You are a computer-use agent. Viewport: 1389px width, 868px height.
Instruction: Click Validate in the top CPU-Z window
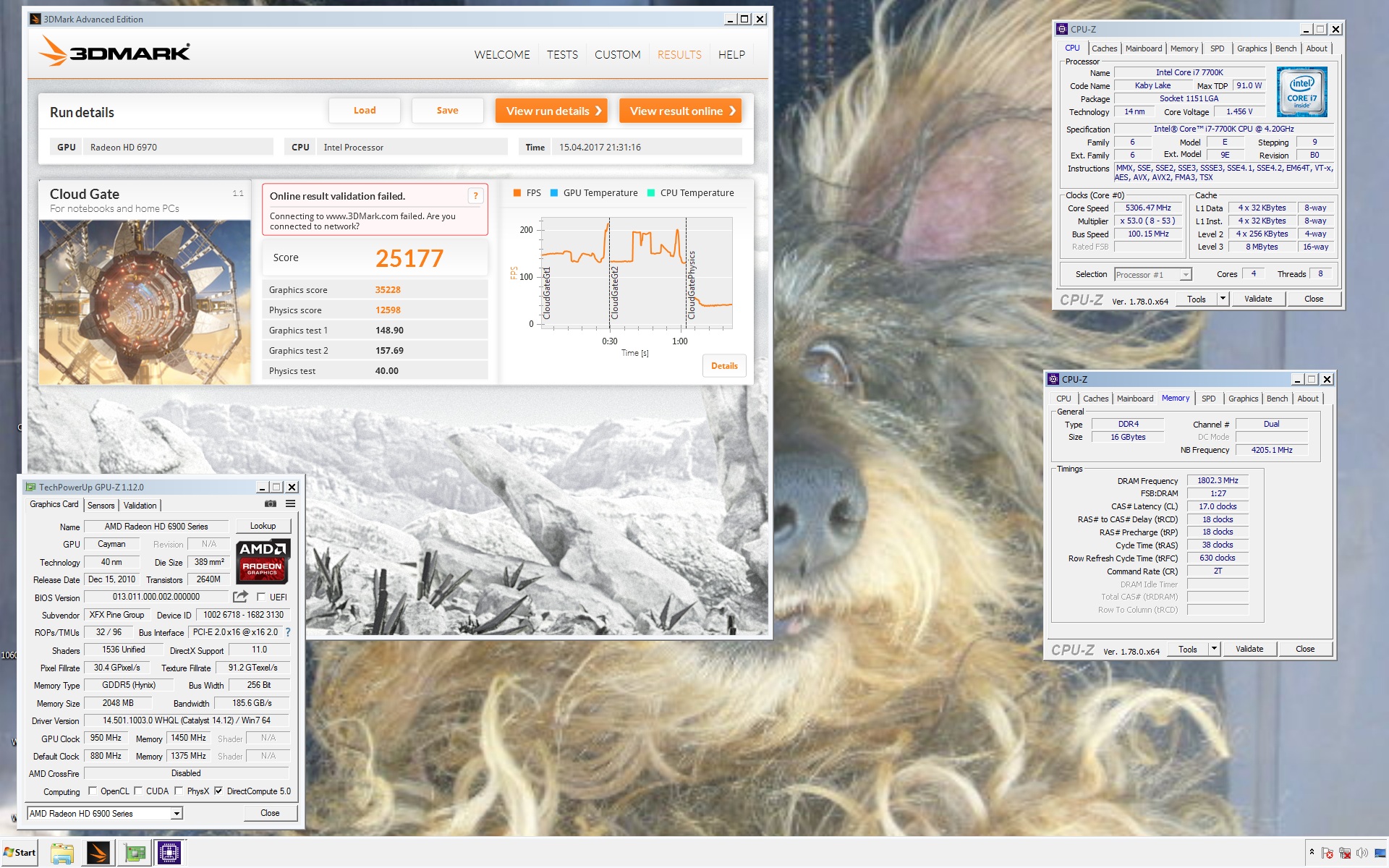1257,299
